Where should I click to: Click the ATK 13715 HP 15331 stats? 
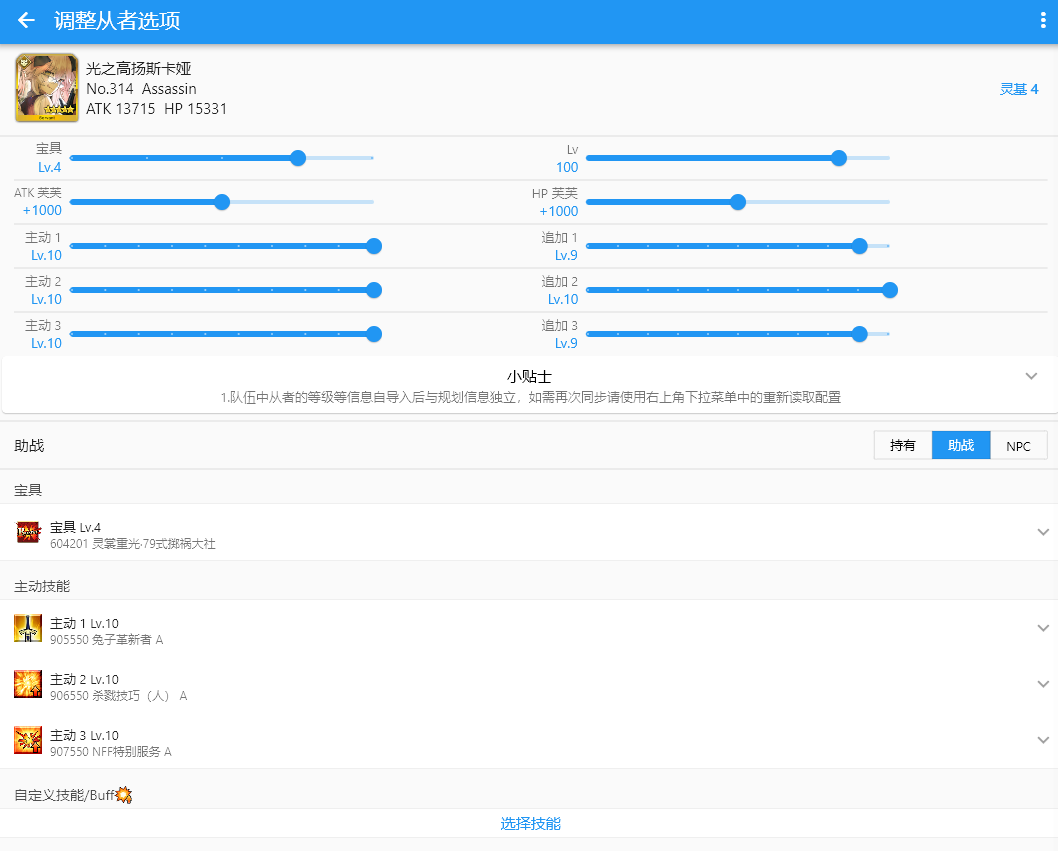157,109
